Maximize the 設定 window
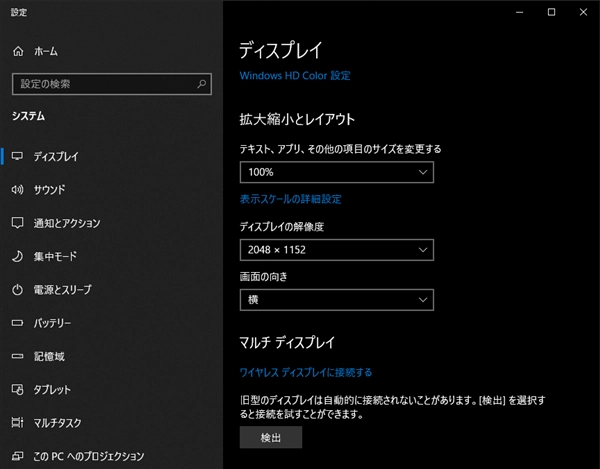The height and width of the screenshot is (469, 600). point(551,12)
